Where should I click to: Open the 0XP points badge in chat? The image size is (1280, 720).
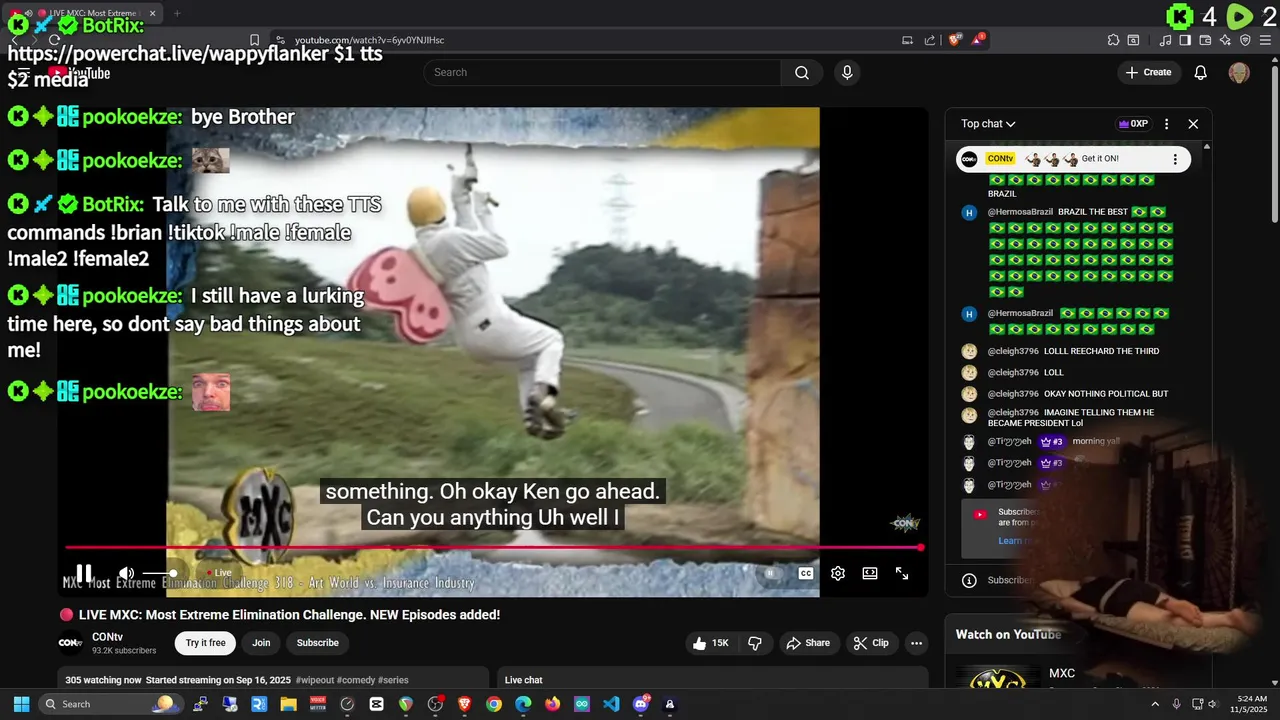click(x=1133, y=124)
